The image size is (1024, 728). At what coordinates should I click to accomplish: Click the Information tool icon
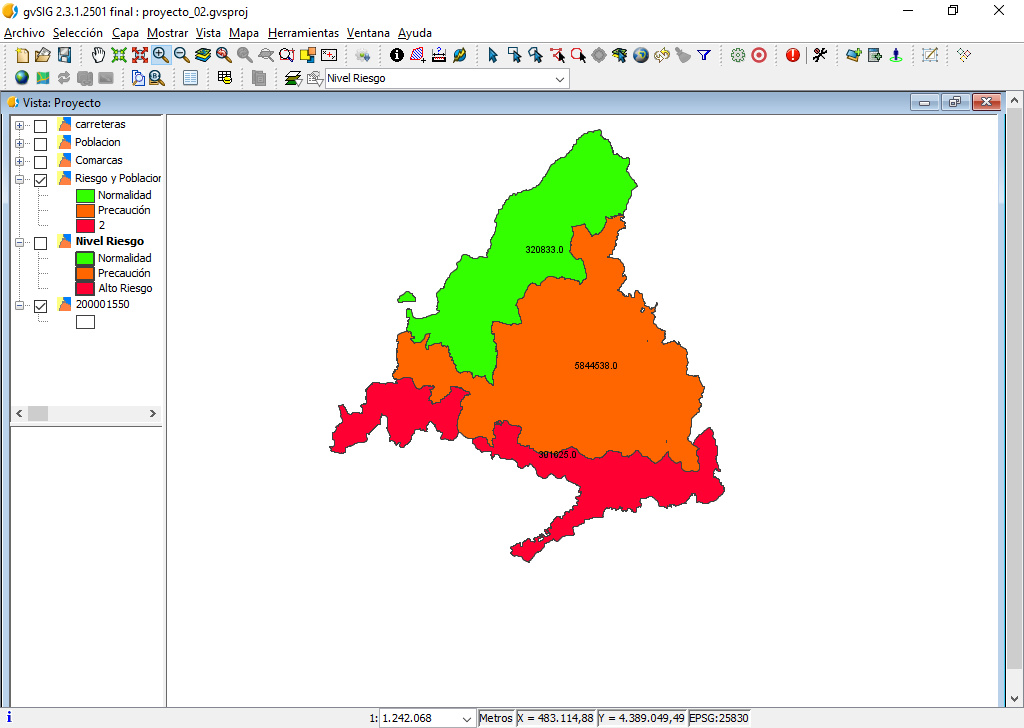(396, 55)
